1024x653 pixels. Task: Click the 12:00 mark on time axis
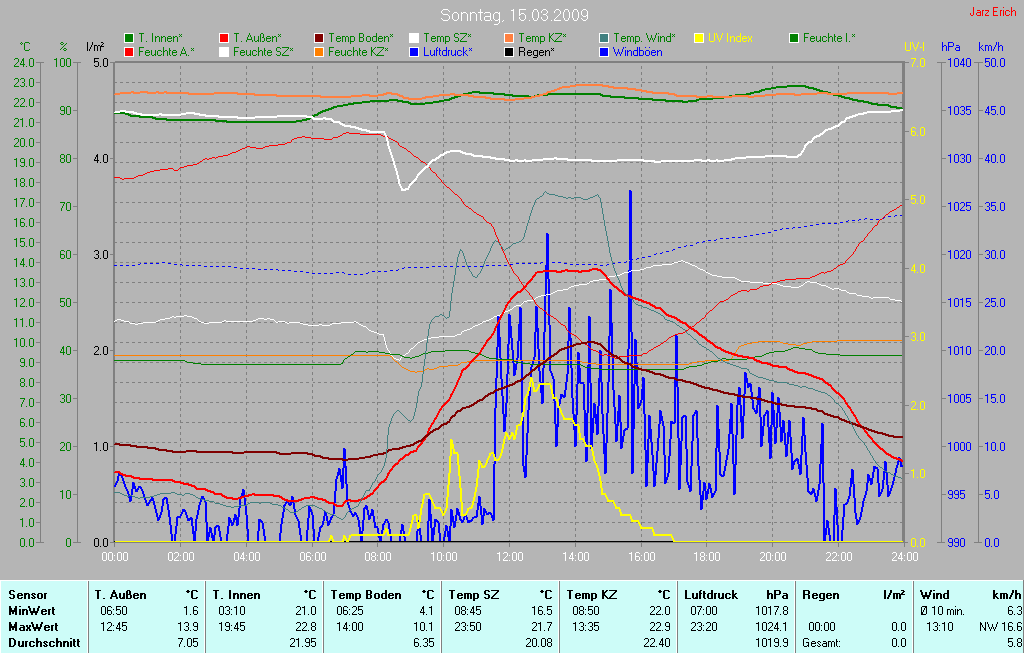(509, 556)
